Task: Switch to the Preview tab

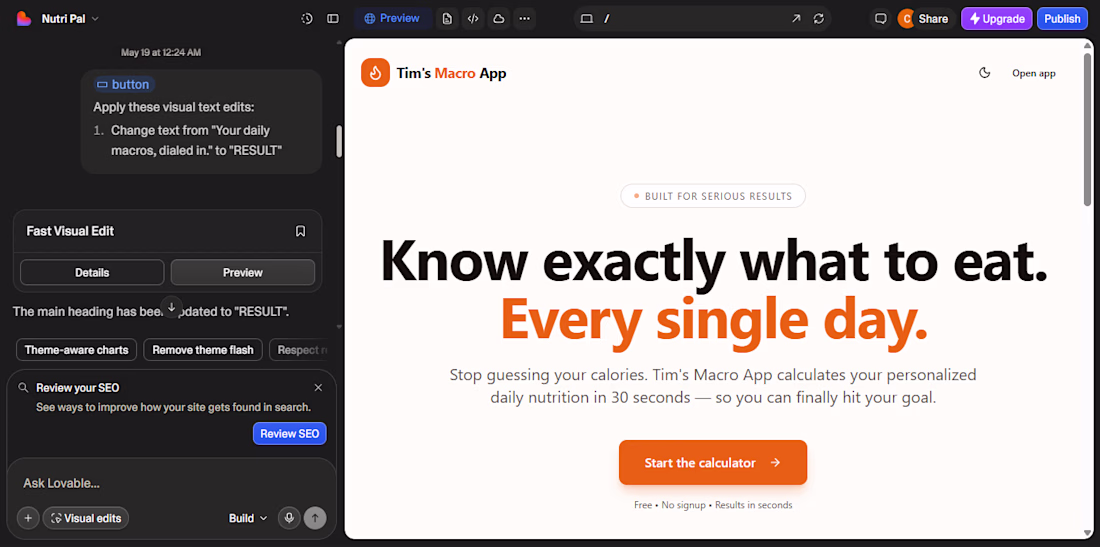Action: pos(393,18)
